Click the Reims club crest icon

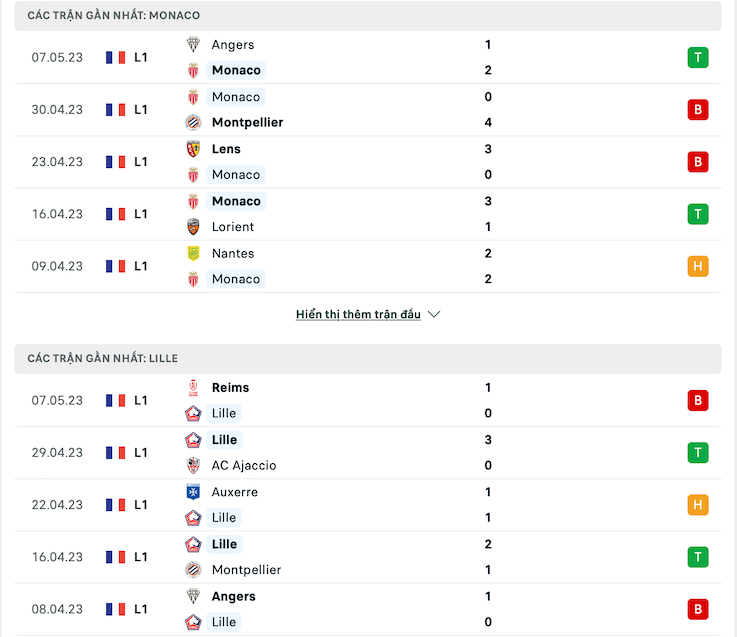193,388
